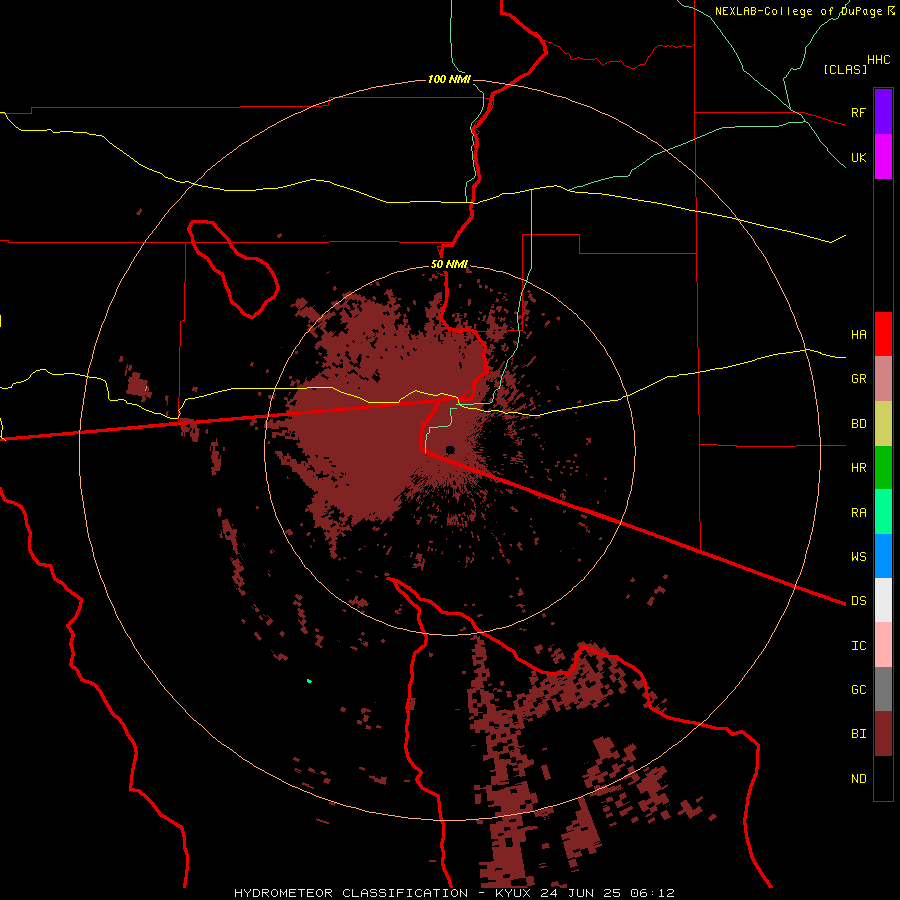Image resolution: width=900 pixels, height=900 pixels.
Task: Click the GC gray legend swatch
Action: pyautogui.click(x=883, y=689)
